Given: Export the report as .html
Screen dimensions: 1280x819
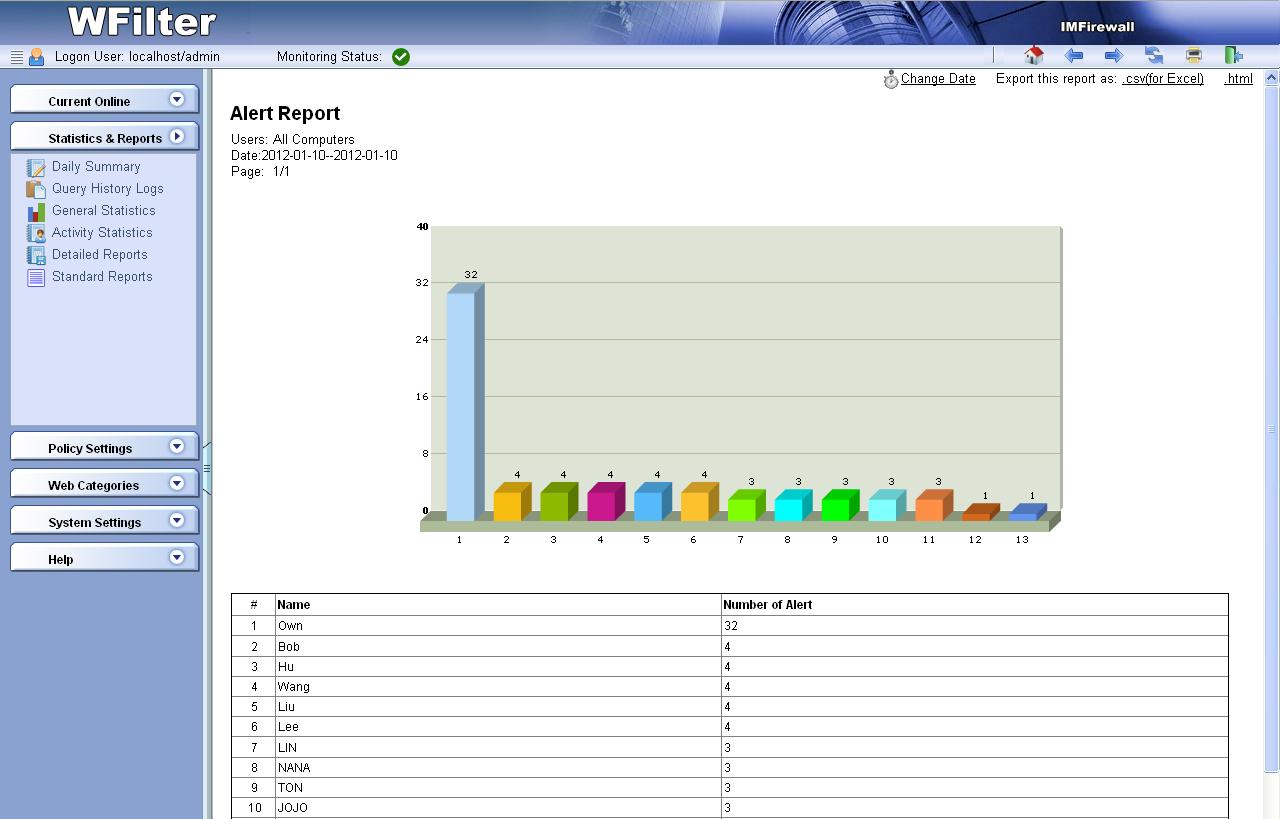Looking at the screenshot, I should 1238,79.
